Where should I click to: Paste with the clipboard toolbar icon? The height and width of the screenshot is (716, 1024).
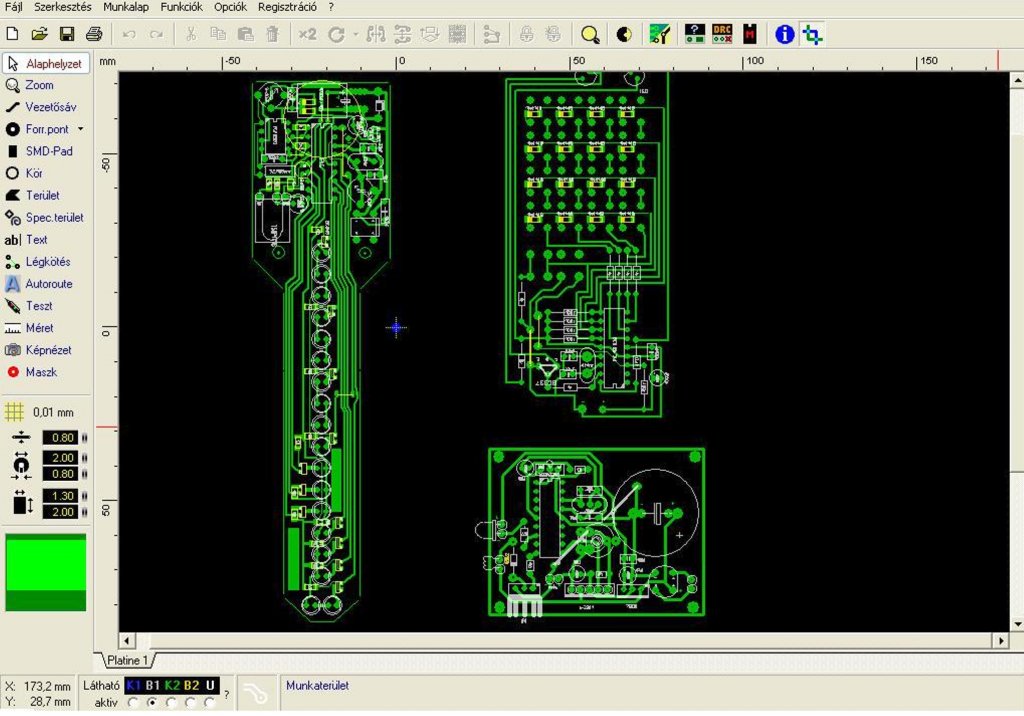(246, 34)
